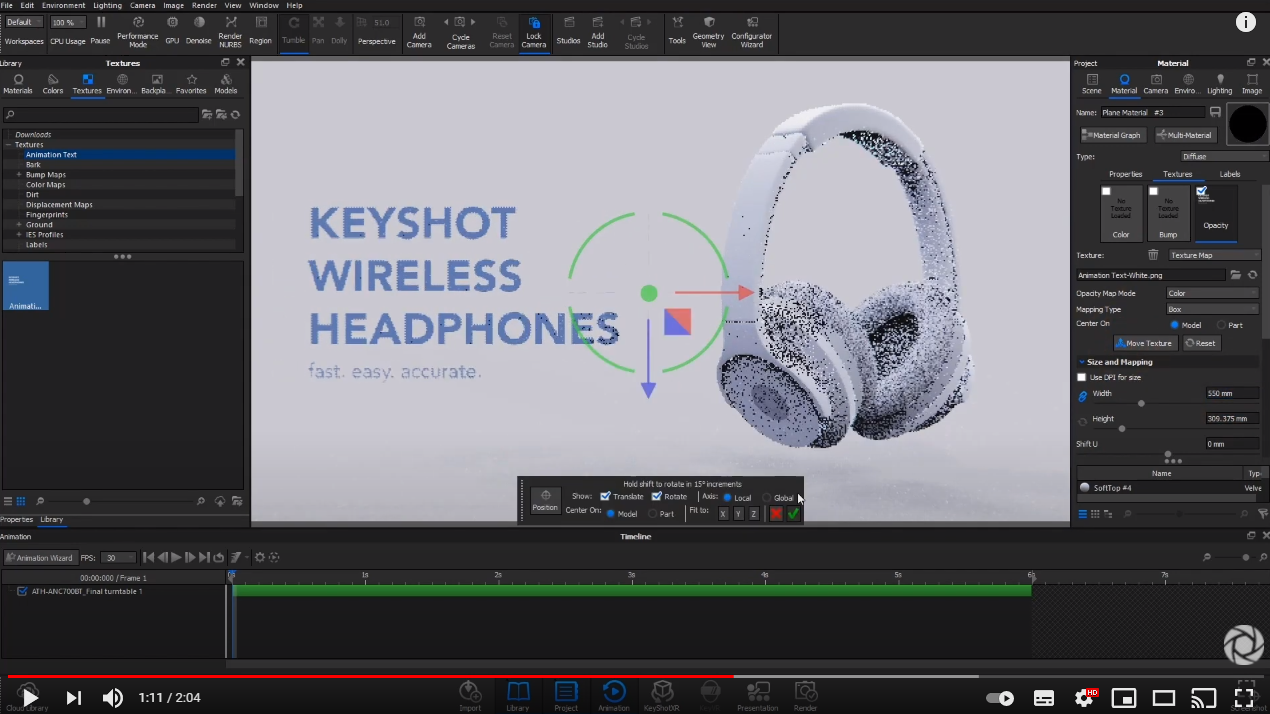Image resolution: width=1270 pixels, height=714 pixels.
Task: Open the Animation Wizard
Action: (40, 558)
